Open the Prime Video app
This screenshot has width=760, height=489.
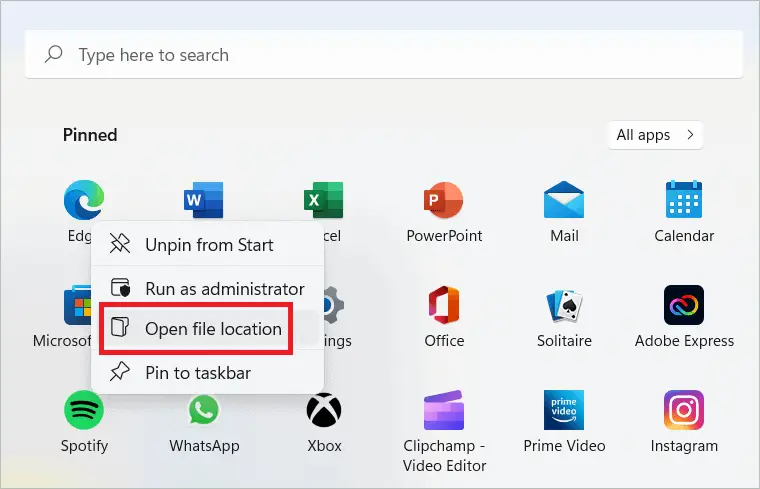click(564, 410)
